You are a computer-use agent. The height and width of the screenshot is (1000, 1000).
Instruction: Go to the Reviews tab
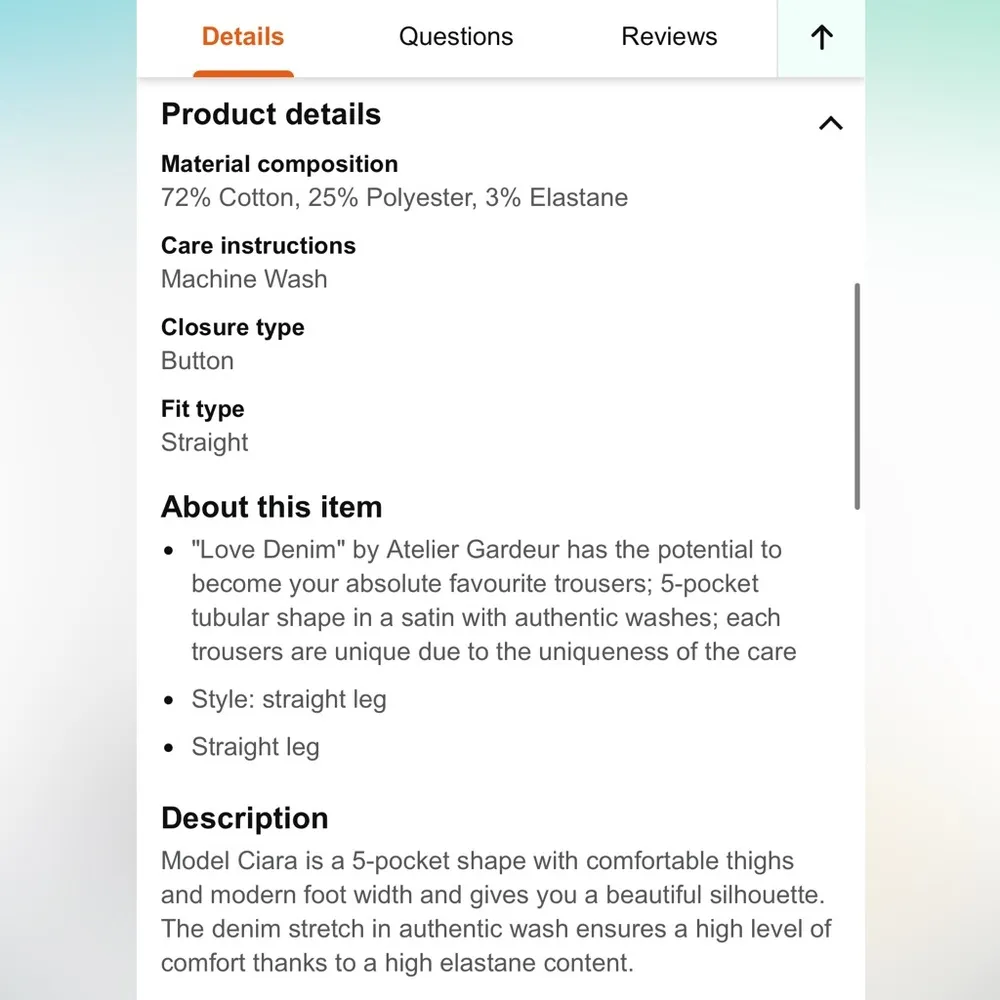(669, 37)
